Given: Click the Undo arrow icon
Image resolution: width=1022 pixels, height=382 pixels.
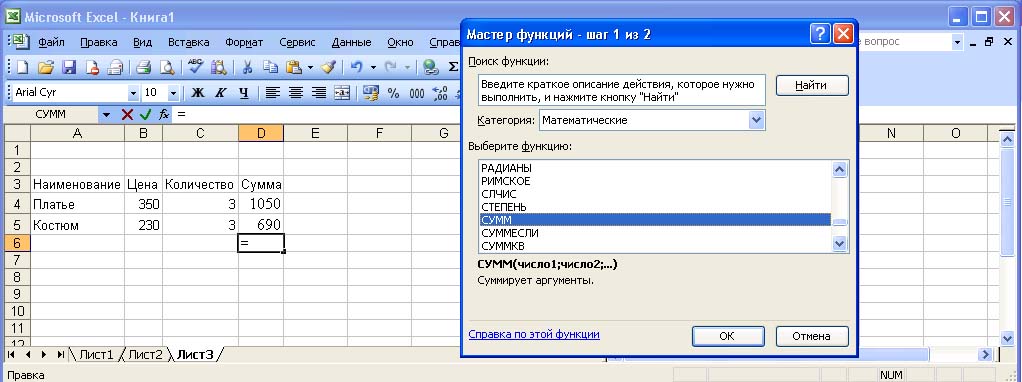Looking at the screenshot, I should (x=357, y=67).
